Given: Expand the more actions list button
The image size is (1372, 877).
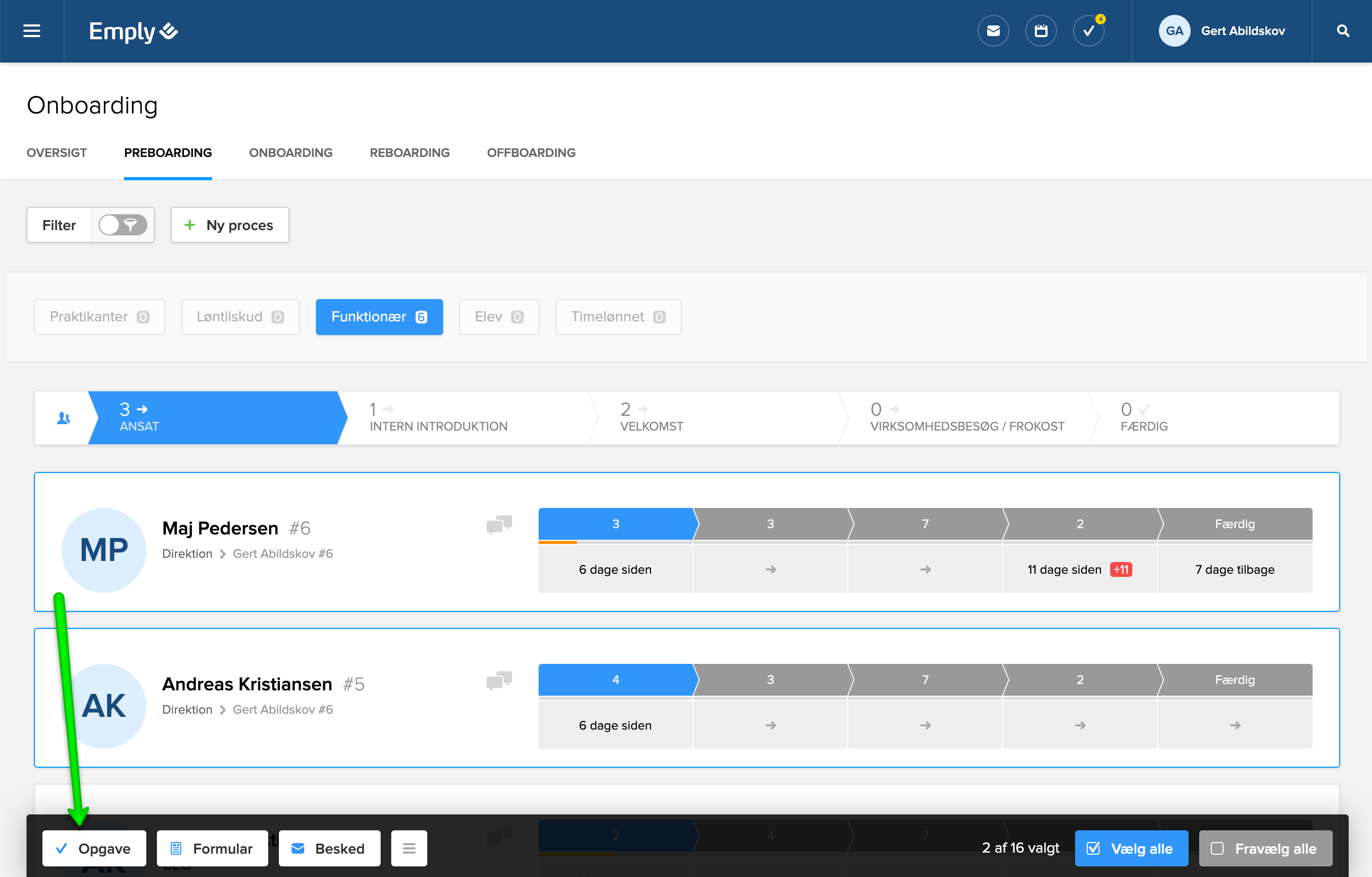Looking at the screenshot, I should pyautogui.click(x=409, y=848).
